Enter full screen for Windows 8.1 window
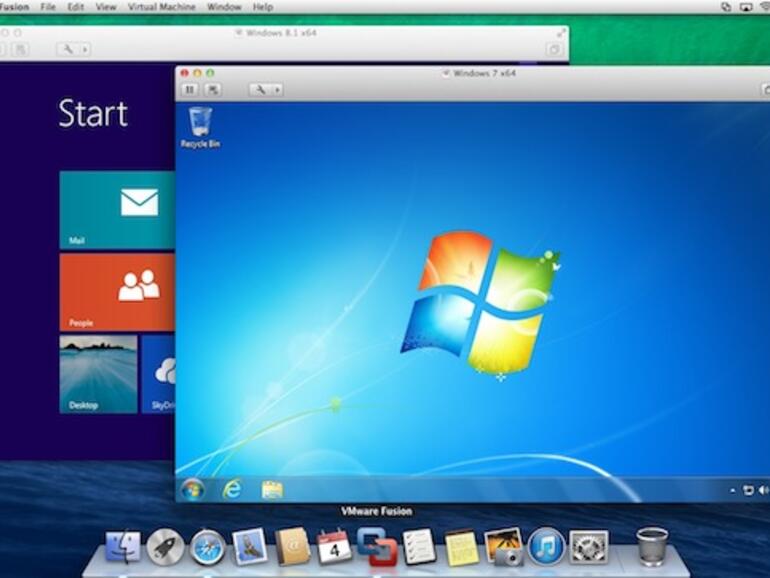This screenshot has height=578, width=770. [561, 33]
